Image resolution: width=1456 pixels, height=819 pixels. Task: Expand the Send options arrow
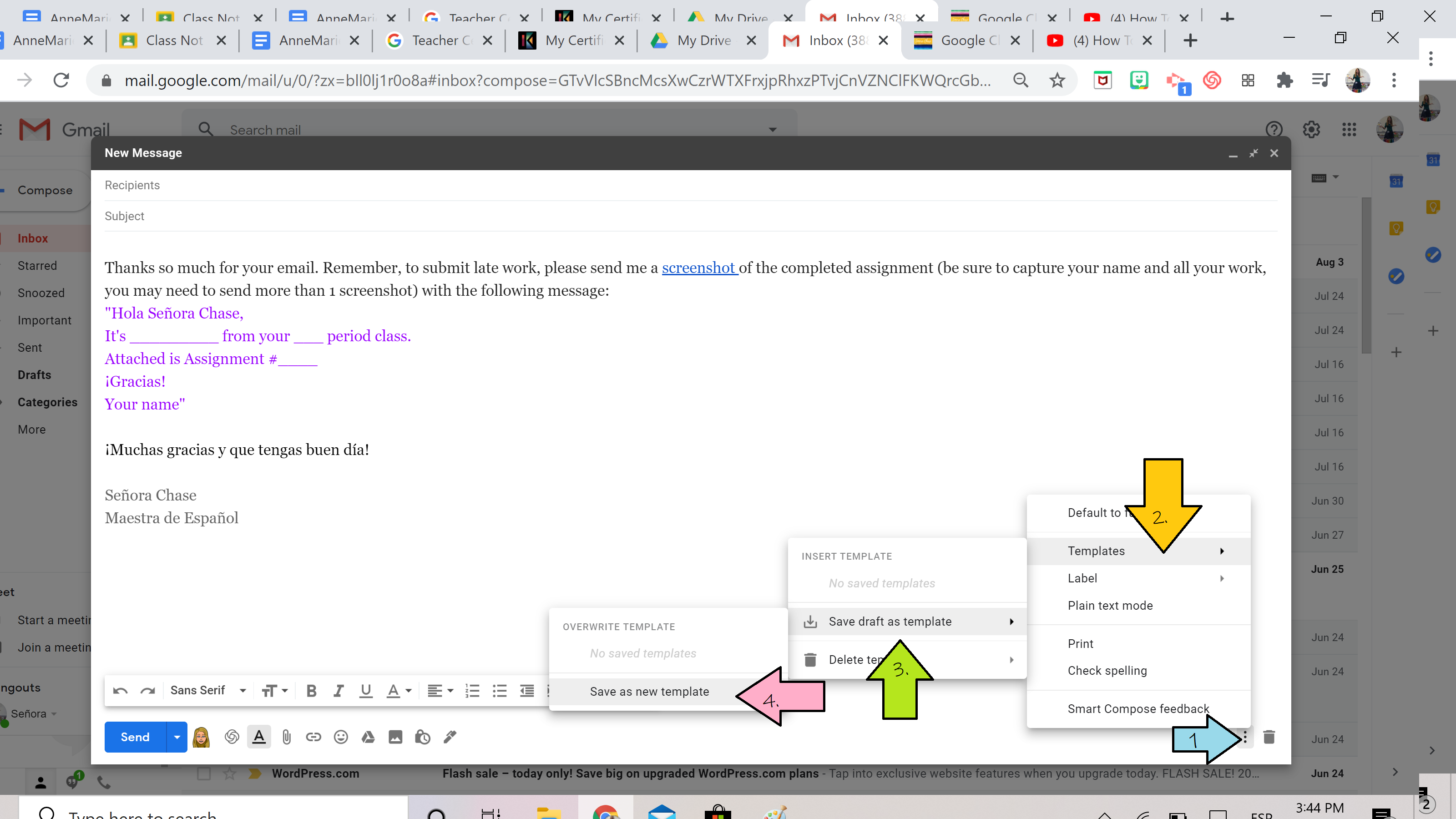tap(177, 737)
